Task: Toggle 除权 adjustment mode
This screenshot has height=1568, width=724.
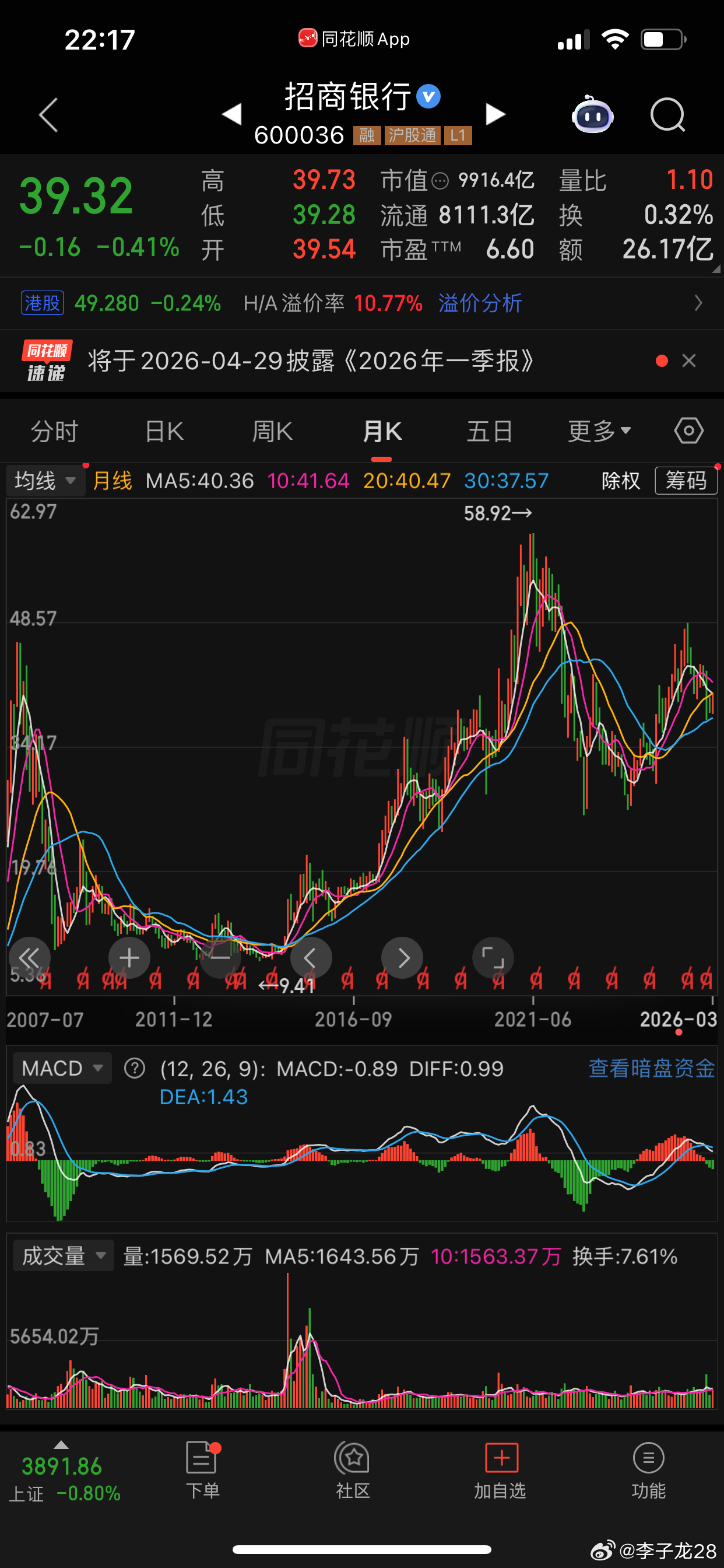Action: coord(621,481)
